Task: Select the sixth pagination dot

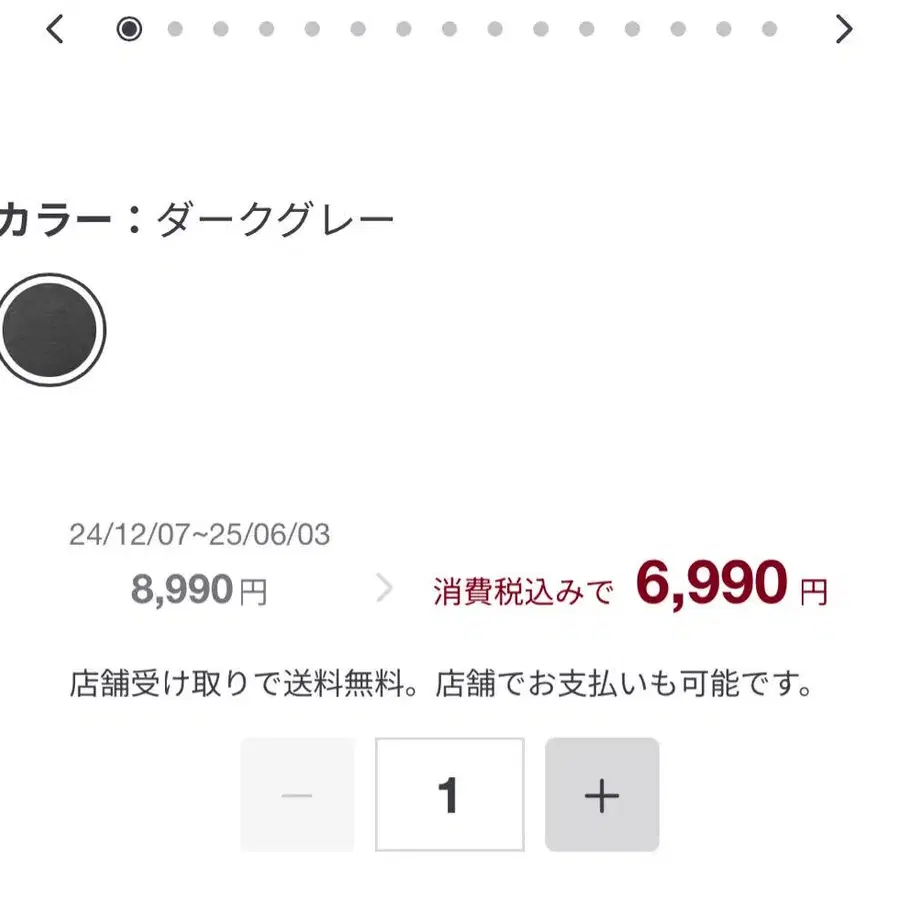Action: 358,29
